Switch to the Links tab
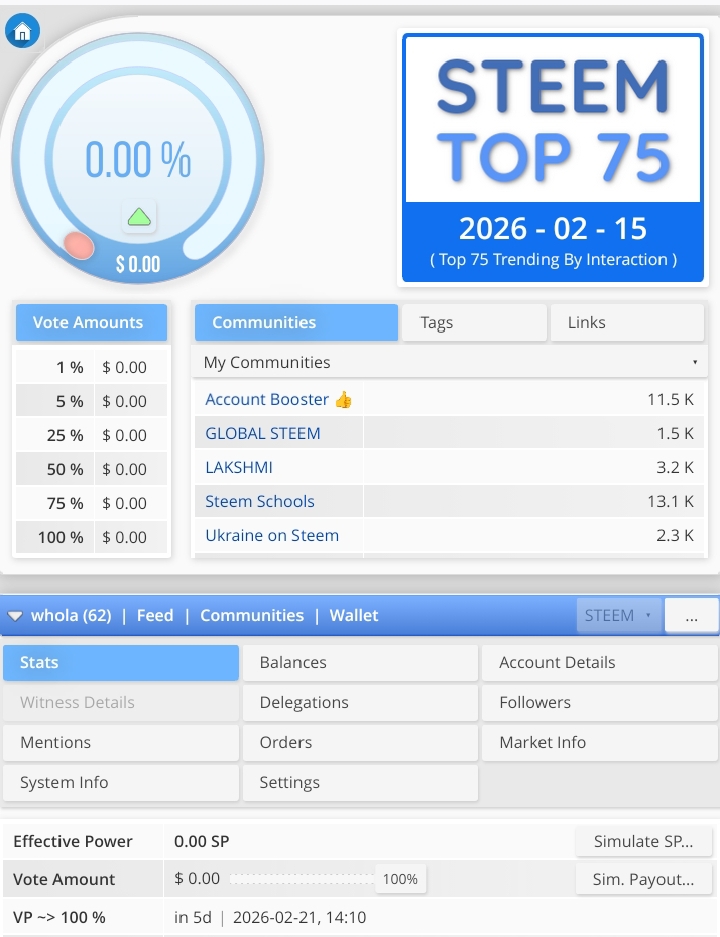720x937 pixels. click(x=627, y=323)
